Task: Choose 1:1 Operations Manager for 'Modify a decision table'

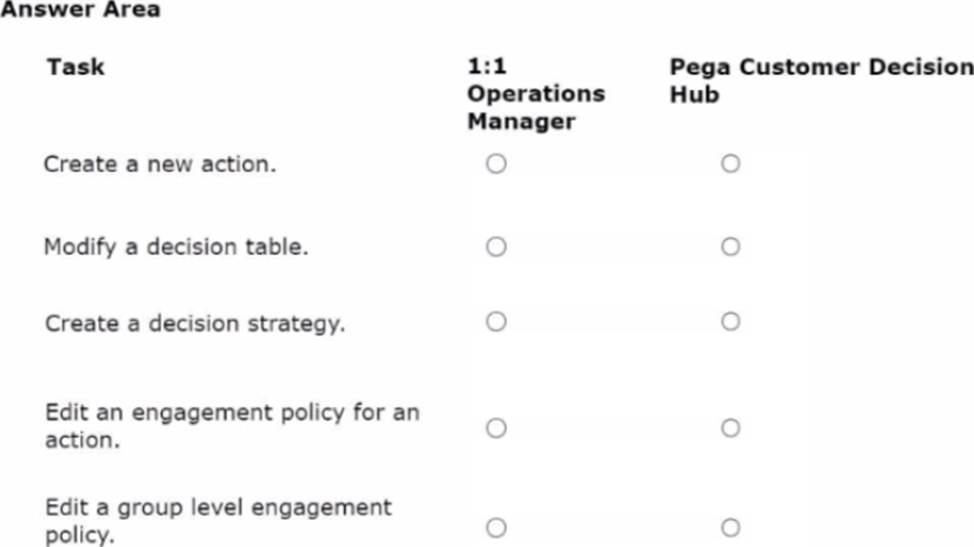Action: pyautogui.click(x=496, y=246)
